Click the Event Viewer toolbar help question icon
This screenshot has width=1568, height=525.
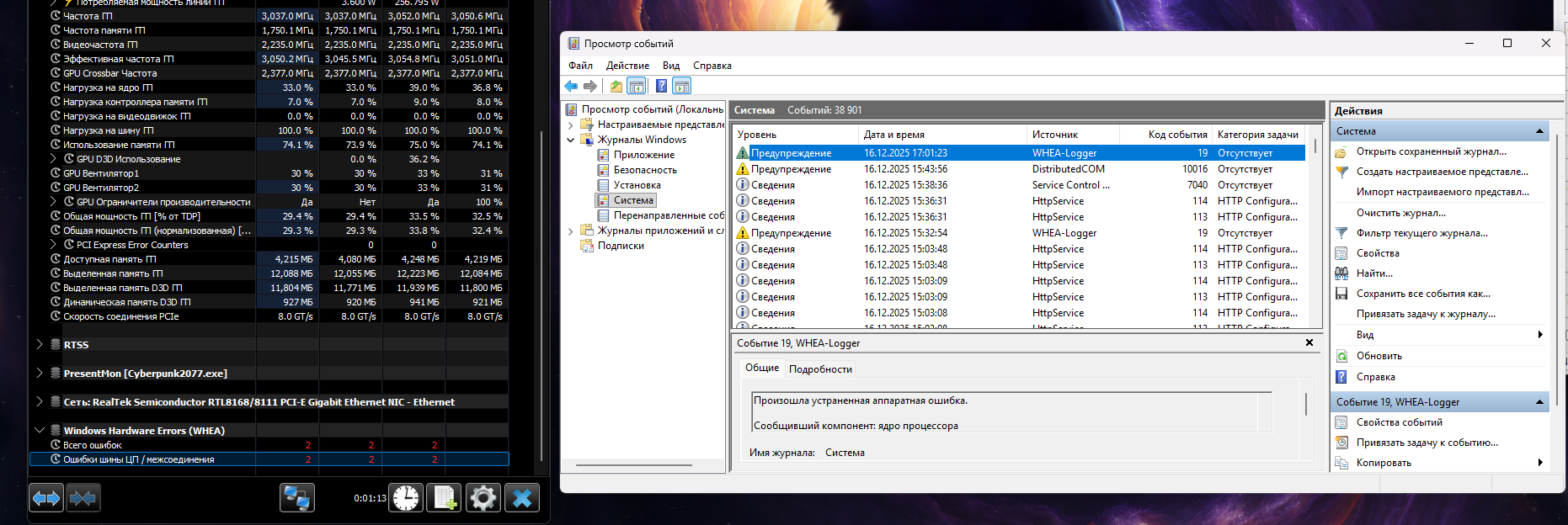click(662, 86)
